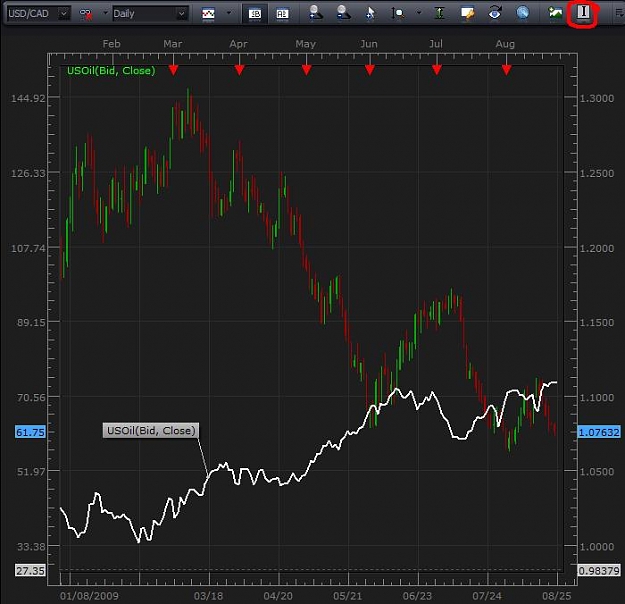Click the 1.0000 right axis label
This screenshot has width=625, height=604.
click(x=597, y=547)
